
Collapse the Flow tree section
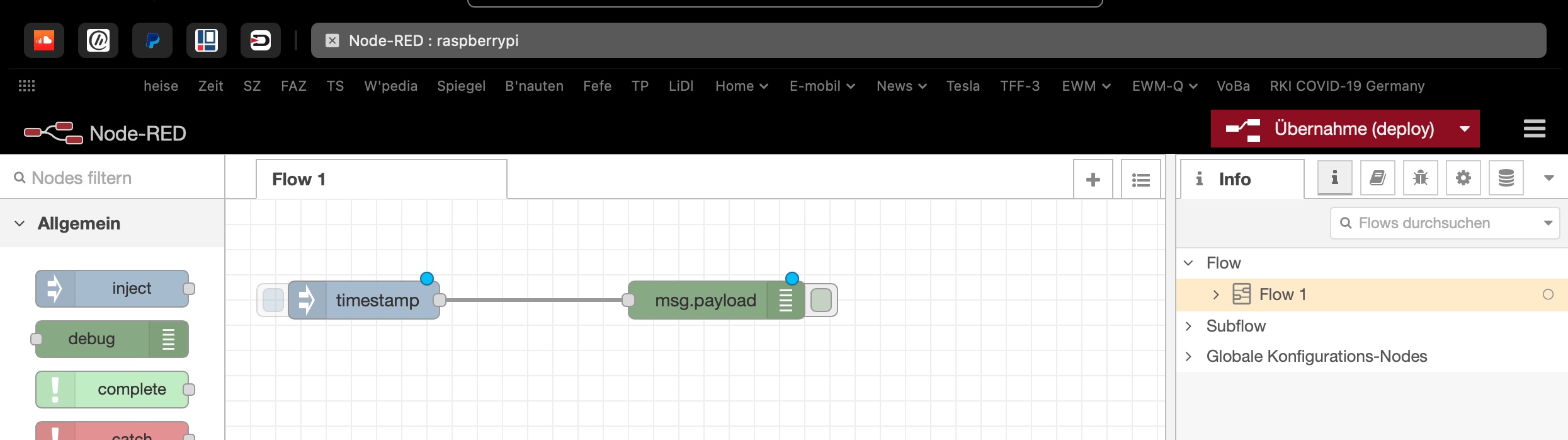(x=1189, y=263)
